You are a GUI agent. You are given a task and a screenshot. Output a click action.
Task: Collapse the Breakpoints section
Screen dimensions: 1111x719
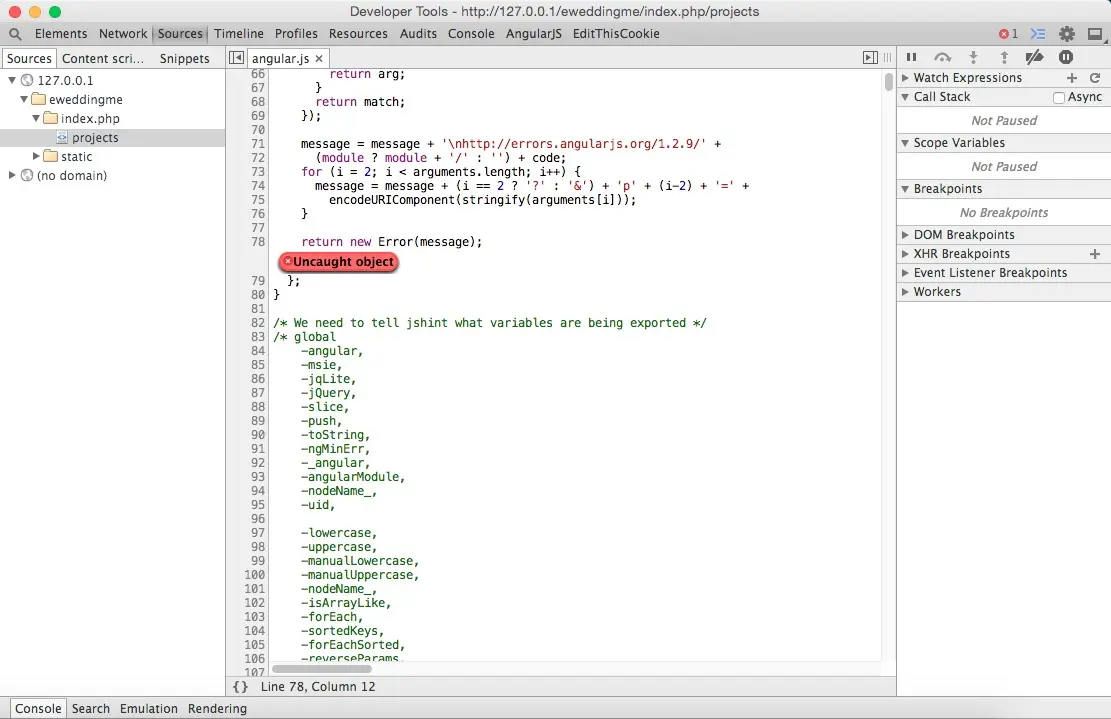pyautogui.click(x=905, y=189)
